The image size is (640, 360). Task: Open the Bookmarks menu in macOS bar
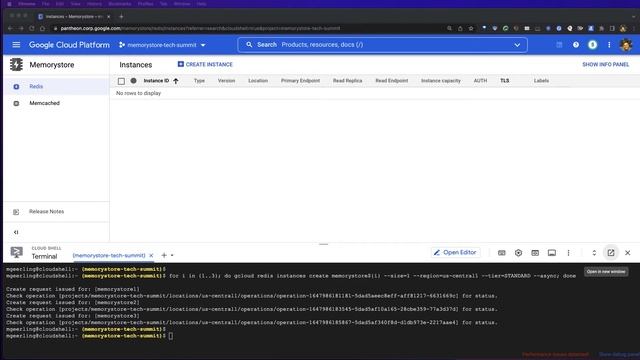[120, 4]
